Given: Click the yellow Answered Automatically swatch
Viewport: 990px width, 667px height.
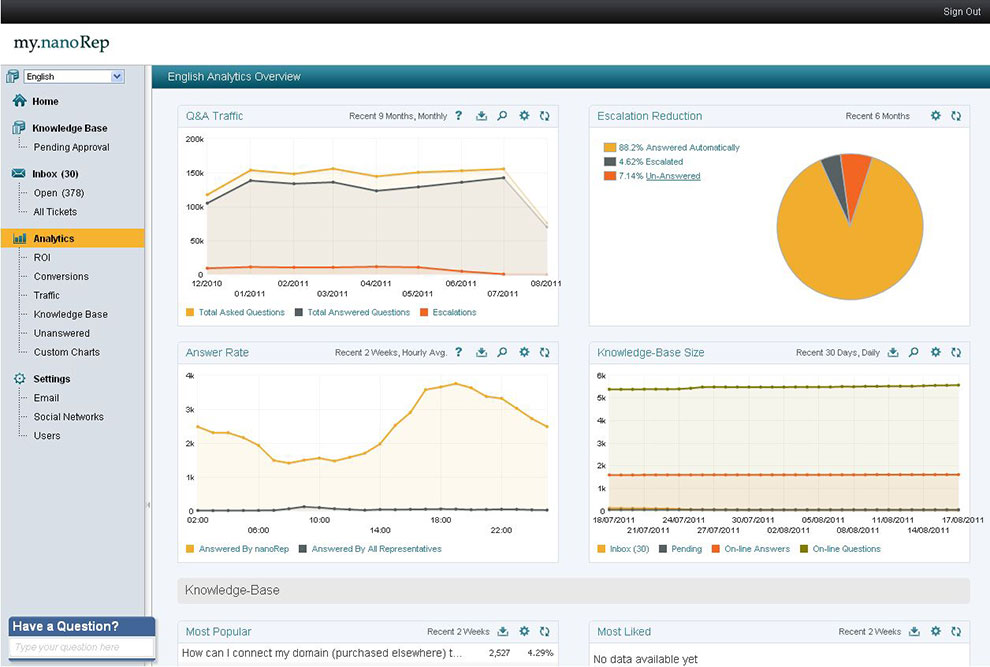Looking at the screenshot, I should coord(609,147).
